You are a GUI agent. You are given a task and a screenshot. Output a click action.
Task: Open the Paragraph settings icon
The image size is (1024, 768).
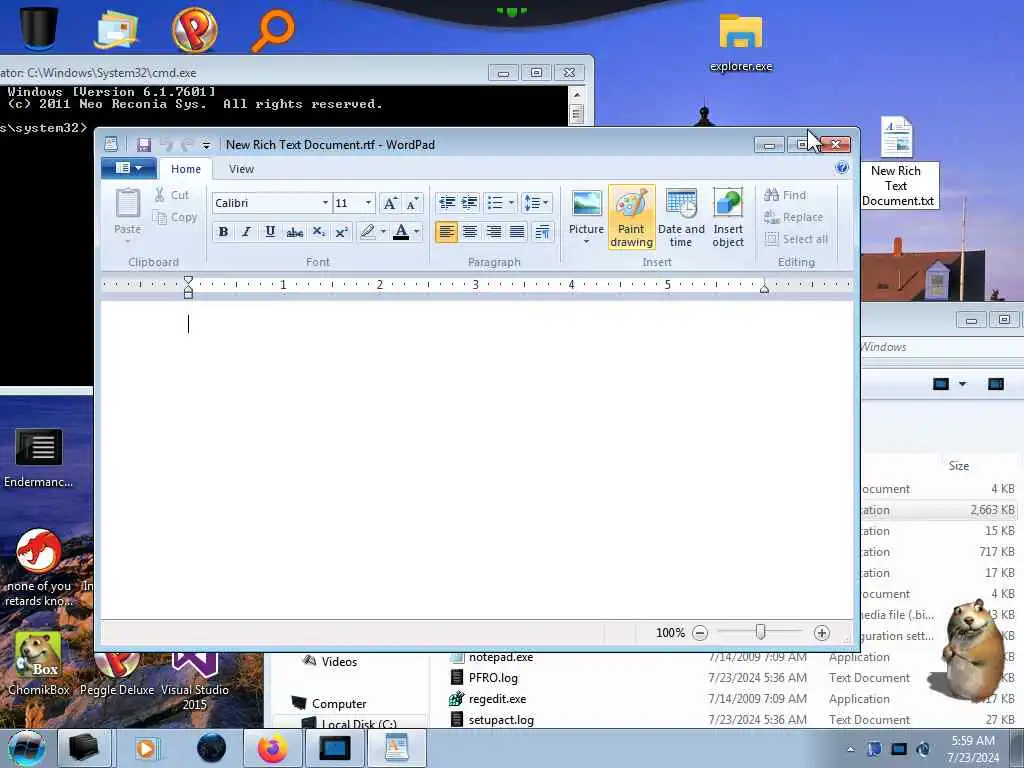click(x=543, y=232)
